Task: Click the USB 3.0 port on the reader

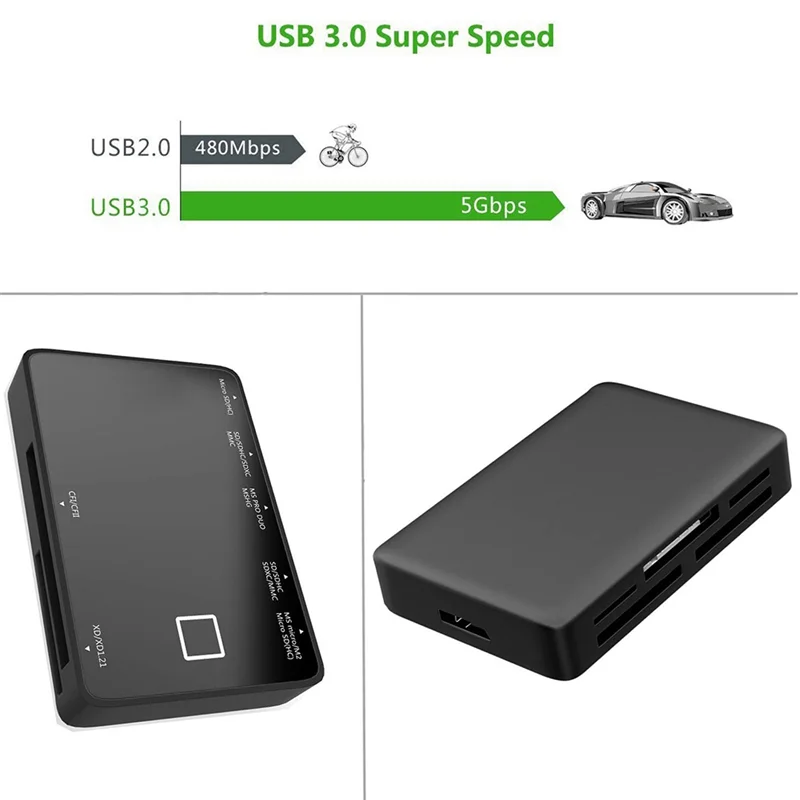Action: (x=464, y=624)
